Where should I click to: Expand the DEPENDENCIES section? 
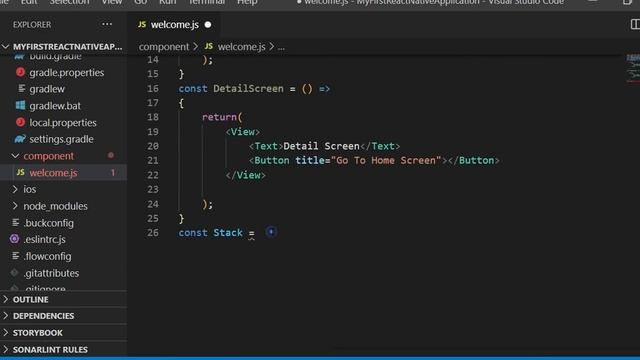6,316
